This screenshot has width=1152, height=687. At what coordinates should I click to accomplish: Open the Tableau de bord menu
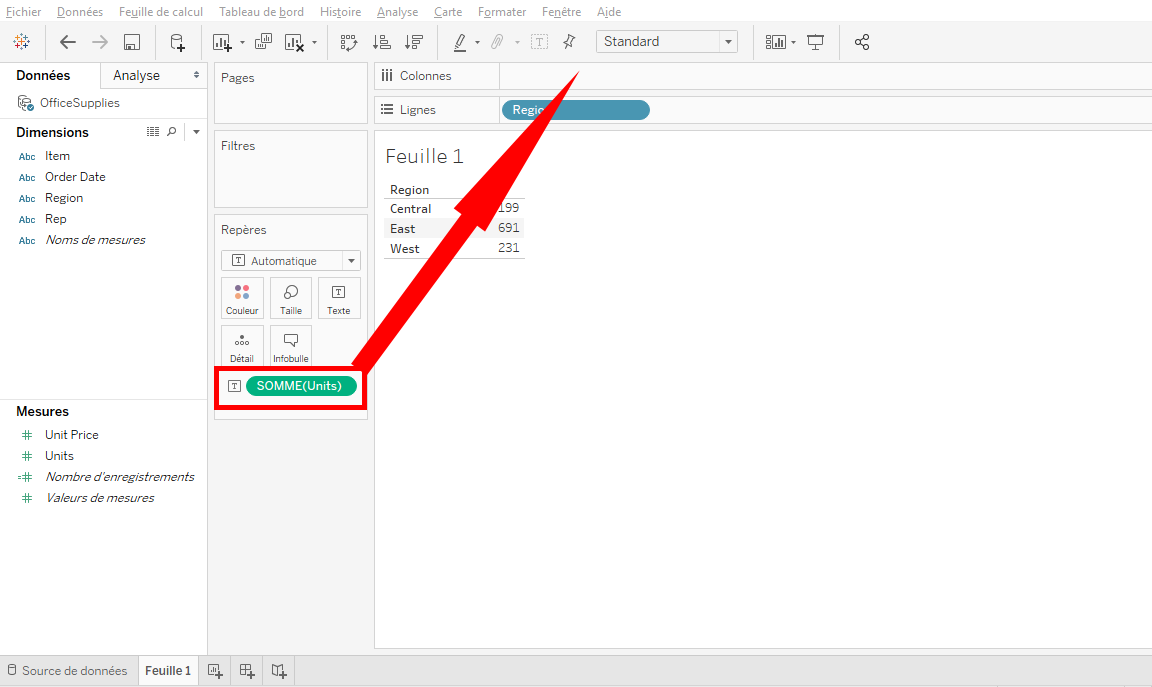pos(261,11)
